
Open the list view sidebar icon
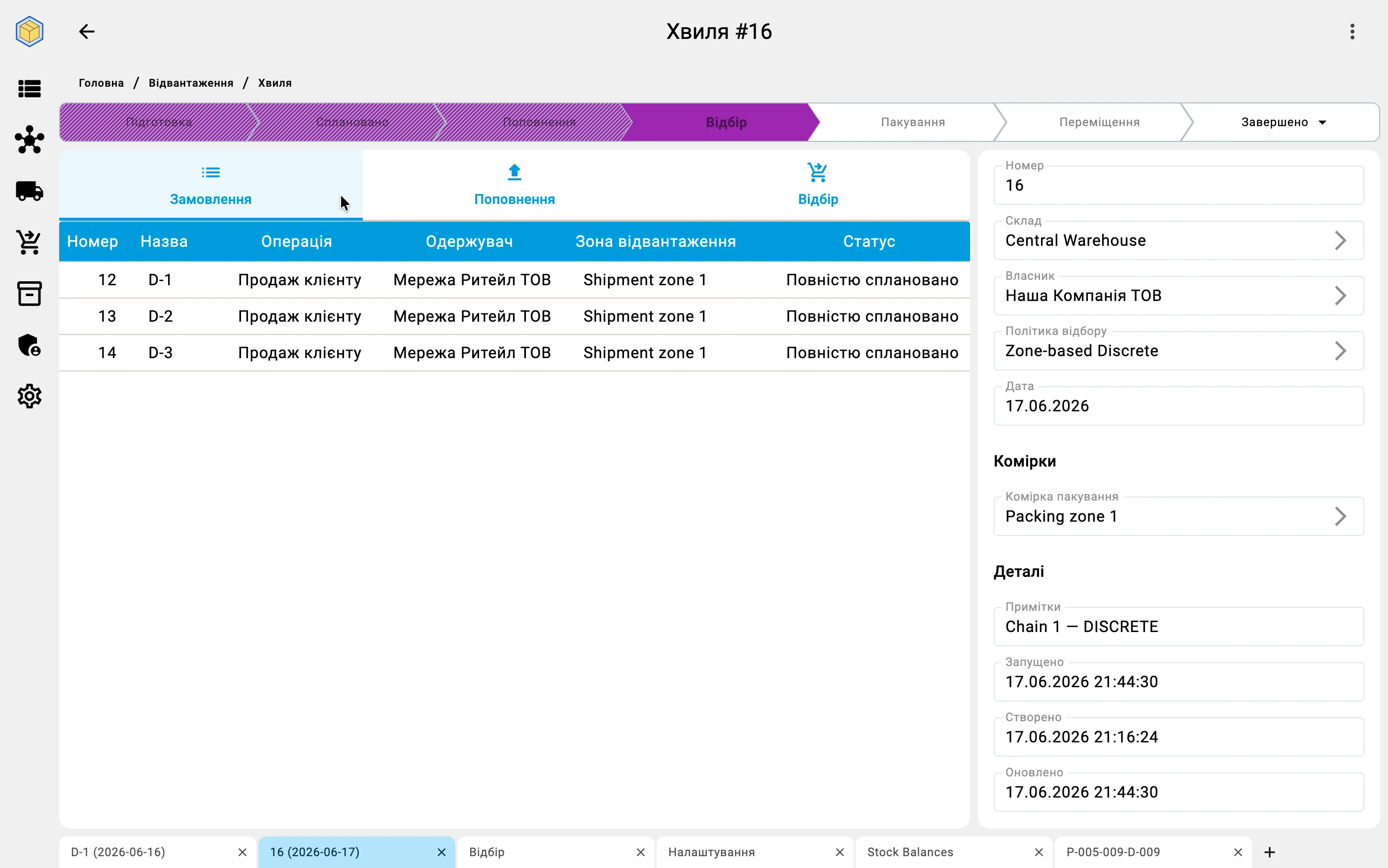point(29,88)
